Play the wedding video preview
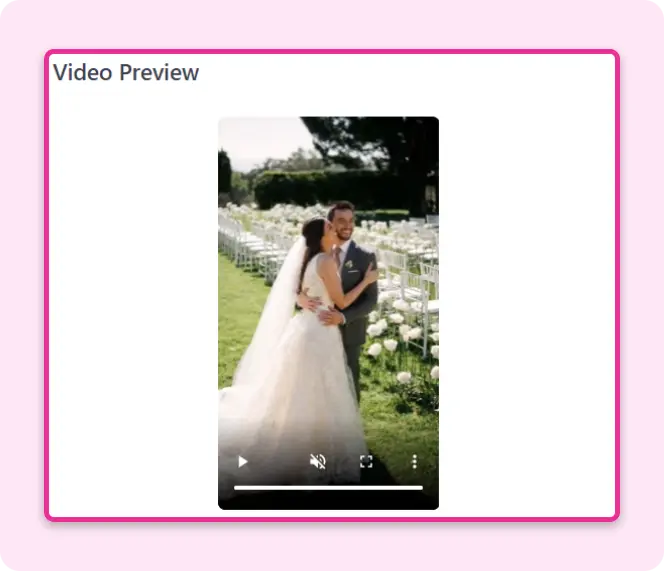664x571 pixels. (243, 461)
